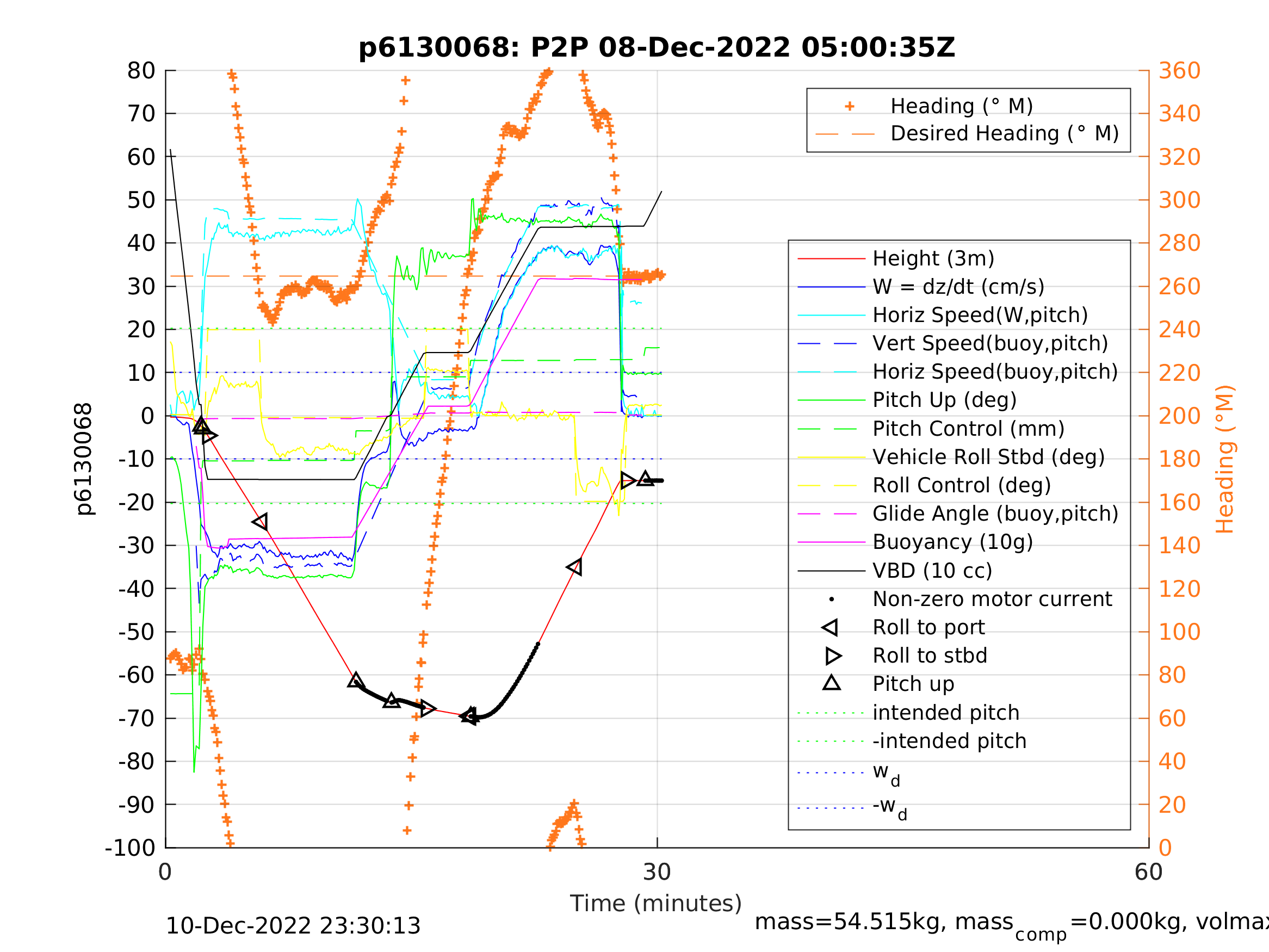Click the 'Pitch up' legend label
This screenshot has width=1269, height=952.
[x=913, y=684]
